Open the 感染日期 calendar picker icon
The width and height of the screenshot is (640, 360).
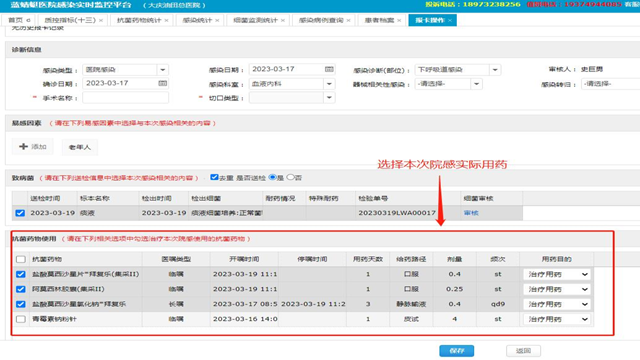[329, 69]
